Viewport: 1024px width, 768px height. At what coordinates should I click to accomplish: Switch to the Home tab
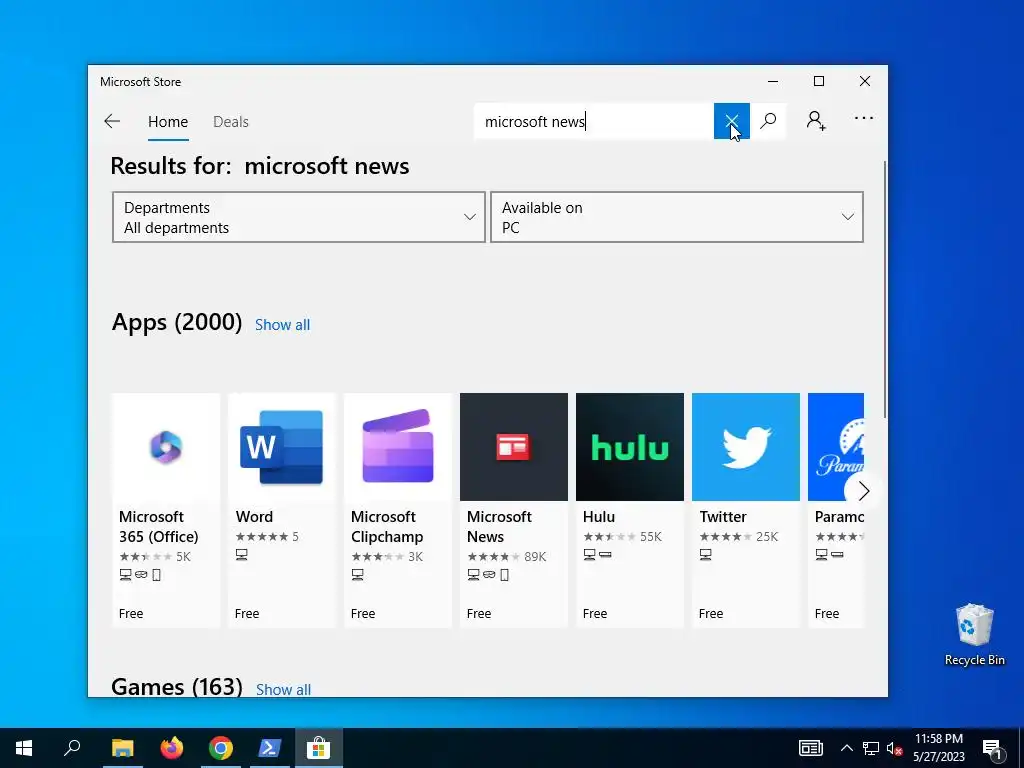168,121
